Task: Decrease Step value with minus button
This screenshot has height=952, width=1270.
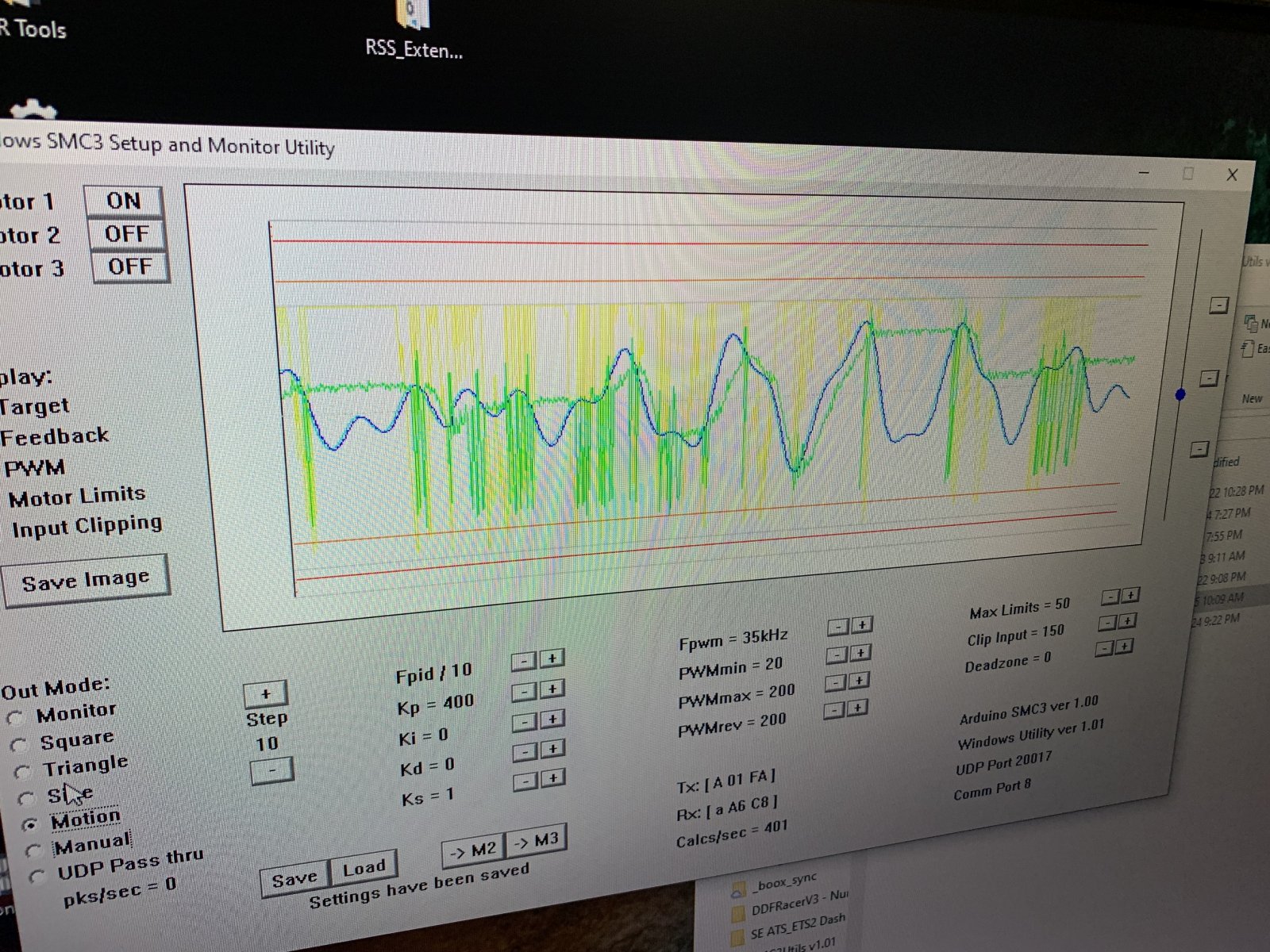Action: (x=271, y=770)
